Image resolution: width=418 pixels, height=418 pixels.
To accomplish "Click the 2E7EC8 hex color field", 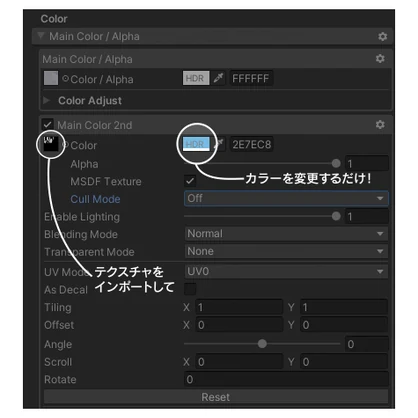I will tap(251, 144).
